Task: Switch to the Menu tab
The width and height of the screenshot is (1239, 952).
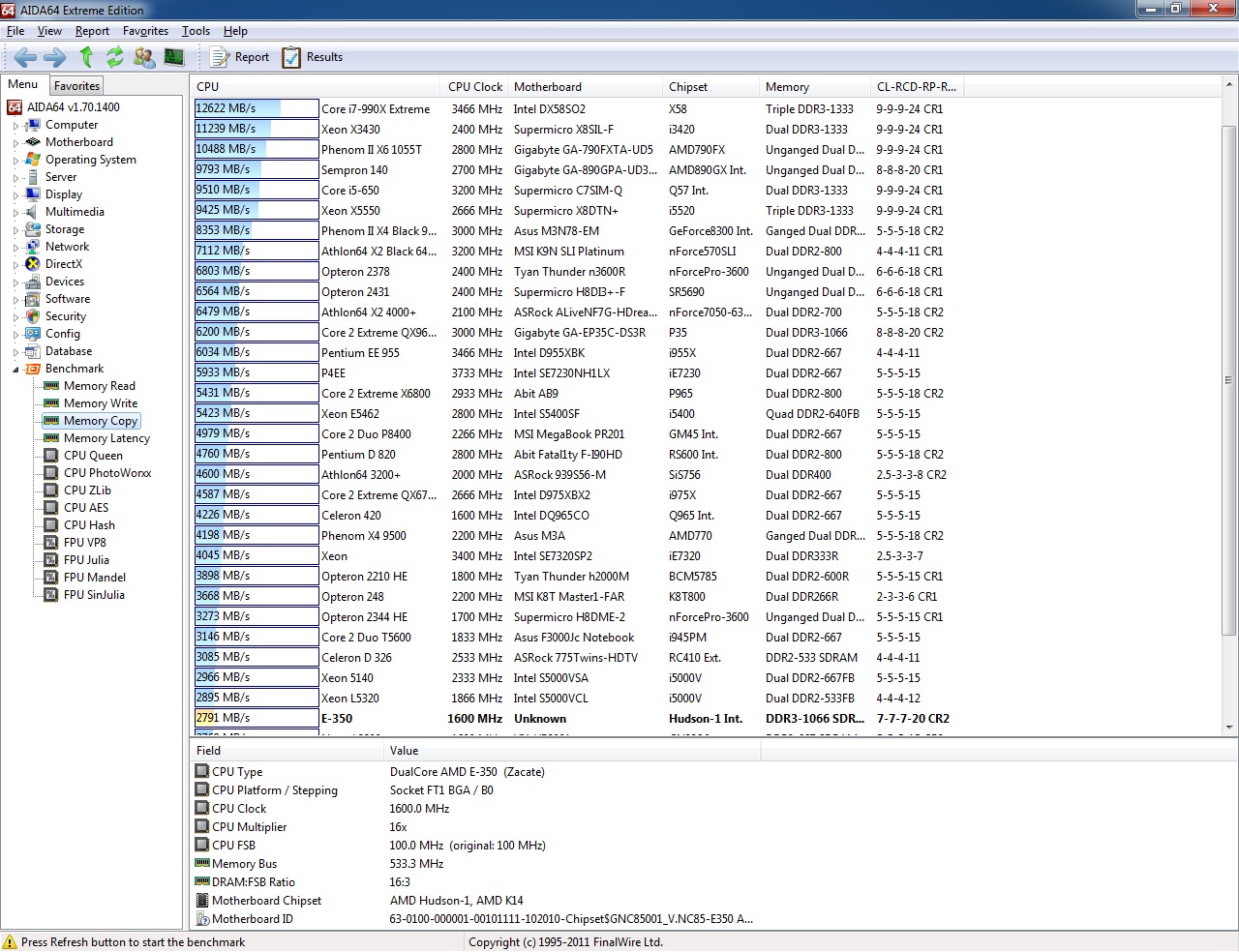Action: coord(23,84)
